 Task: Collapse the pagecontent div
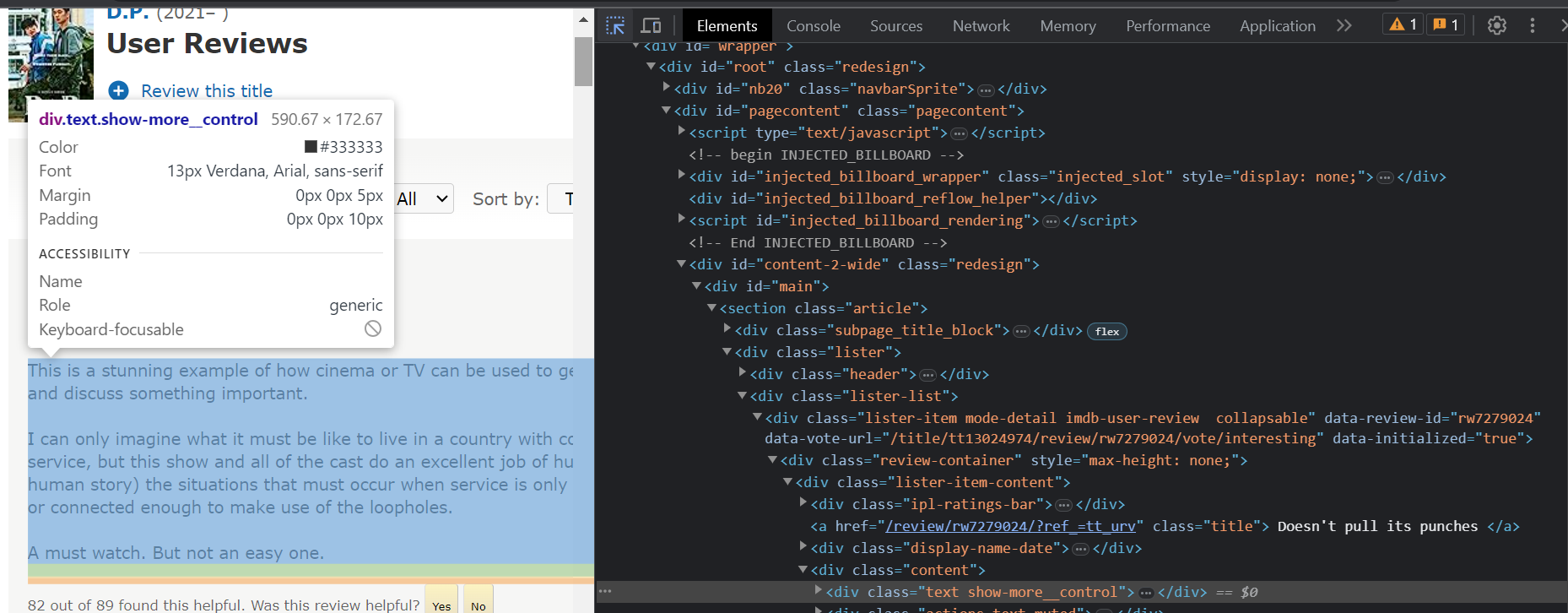[x=666, y=110]
